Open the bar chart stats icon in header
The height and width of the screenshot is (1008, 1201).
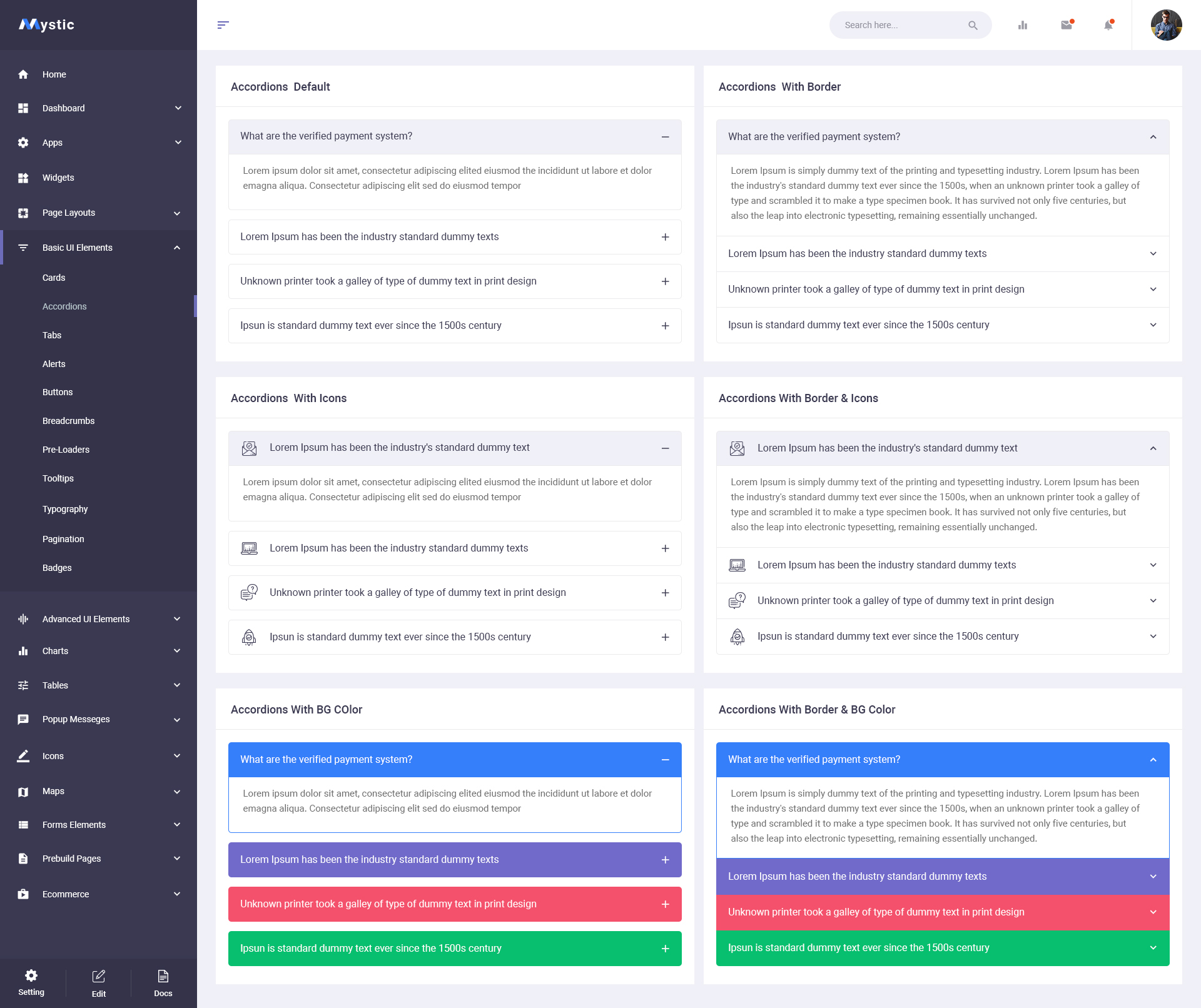(x=1023, y=25)
